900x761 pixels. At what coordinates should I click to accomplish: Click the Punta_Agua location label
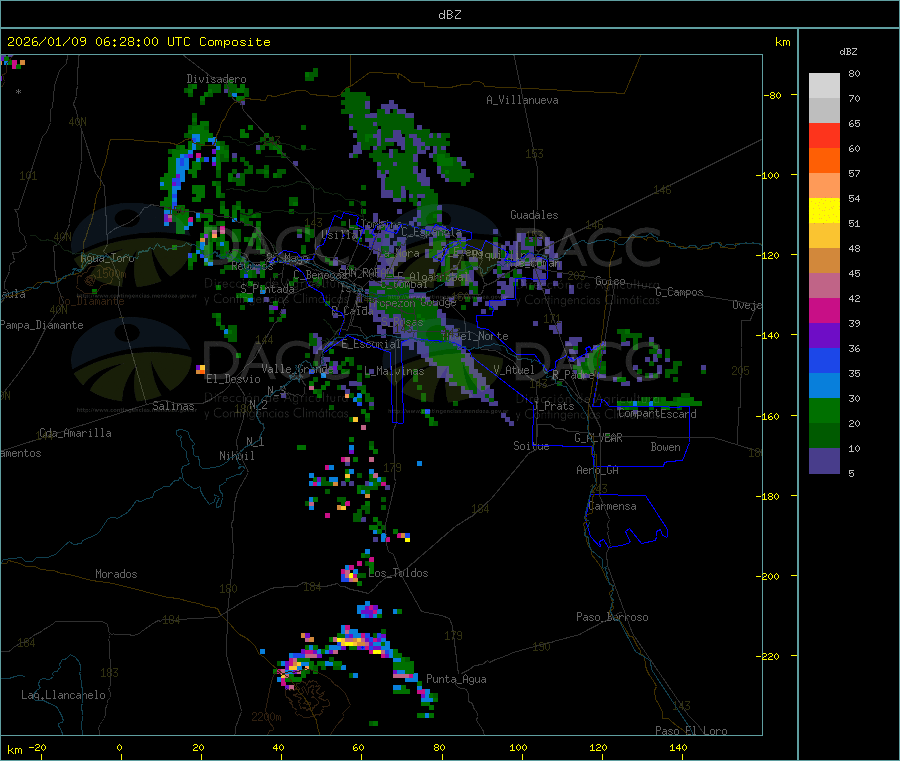tap(456, 679)
